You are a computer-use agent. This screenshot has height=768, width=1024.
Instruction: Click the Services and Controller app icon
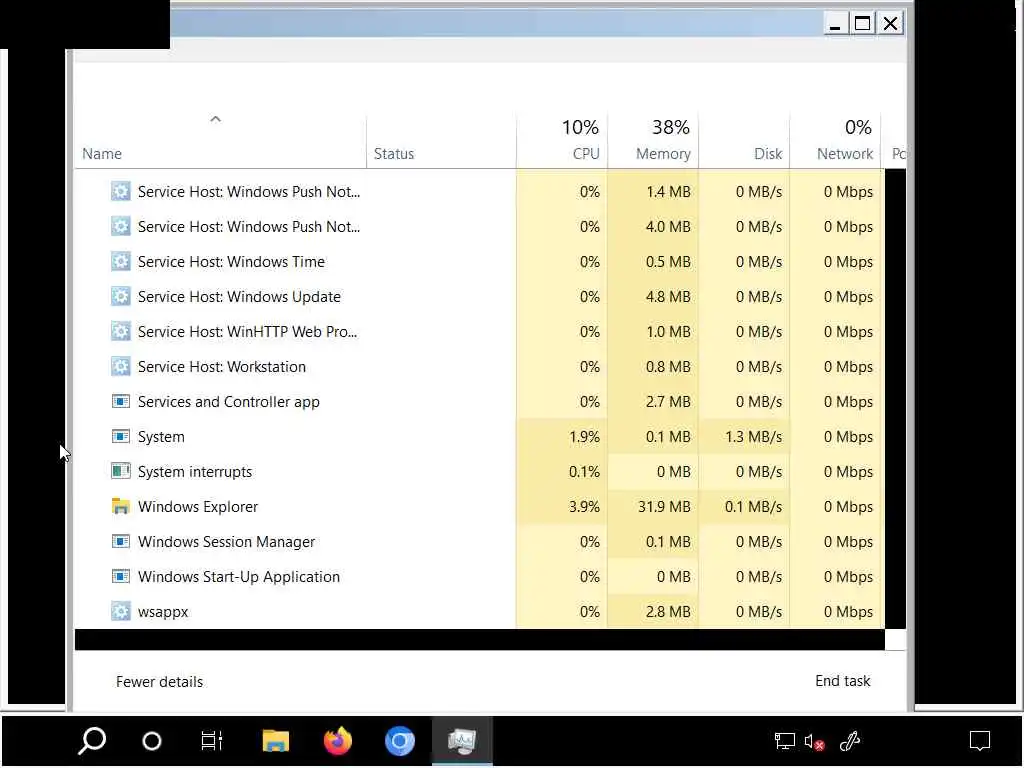click(x=120, y=402)
